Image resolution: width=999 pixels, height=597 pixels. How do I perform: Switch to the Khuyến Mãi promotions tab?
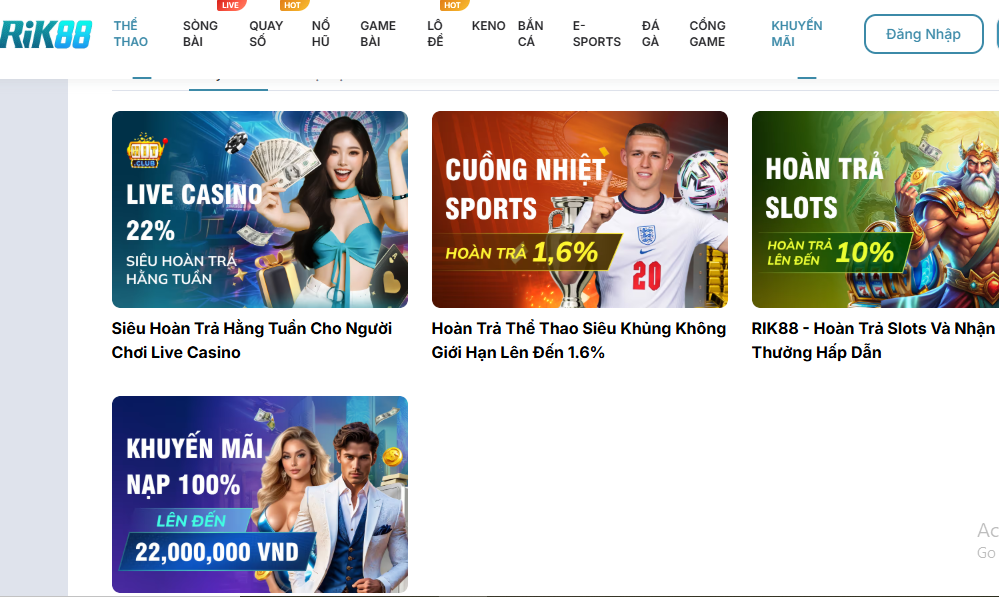pyautogui.click(x=796, y=34)
